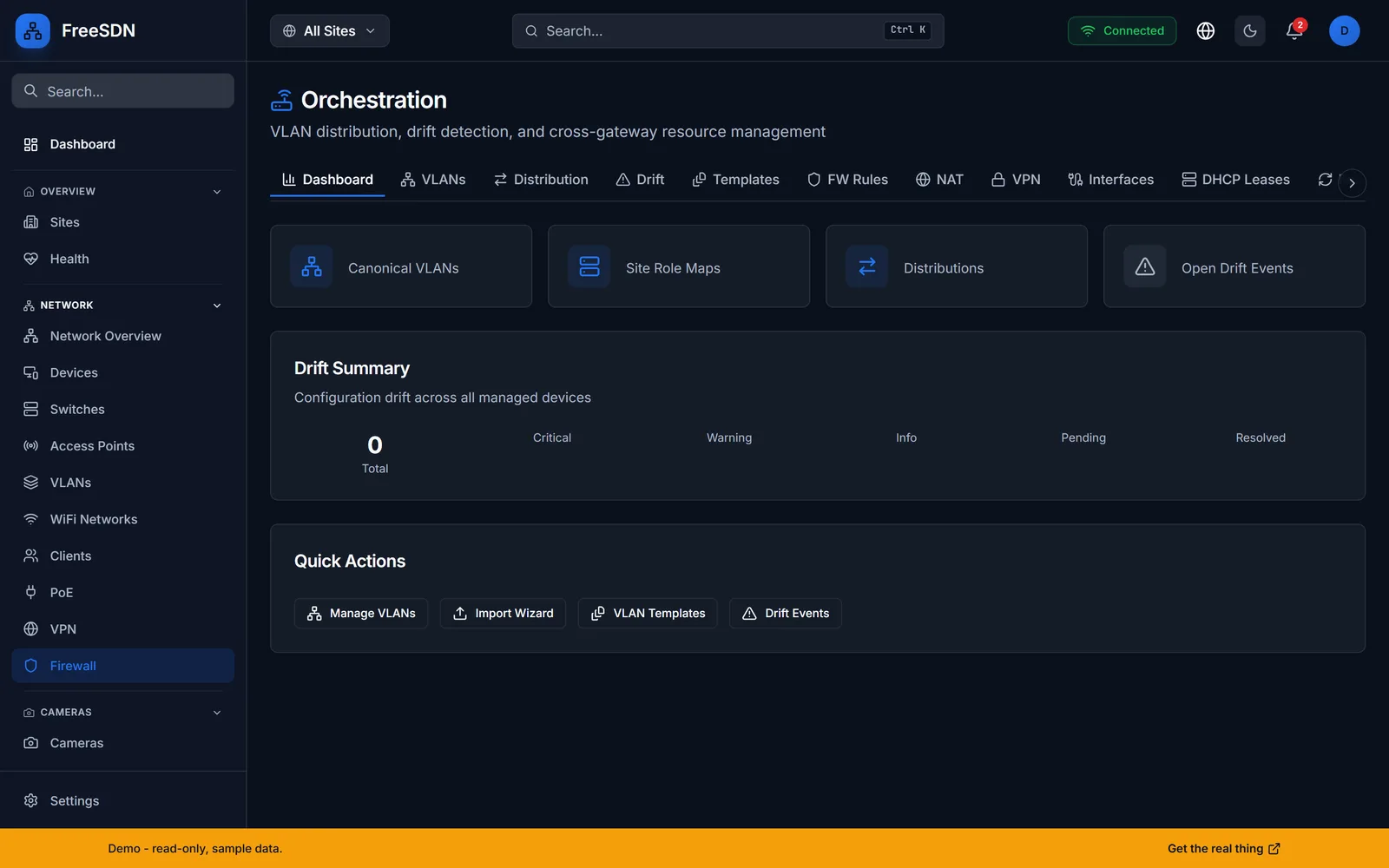Click the Distributions card label
This screenshot has height=868, width=1389.
tap(944, 268)
